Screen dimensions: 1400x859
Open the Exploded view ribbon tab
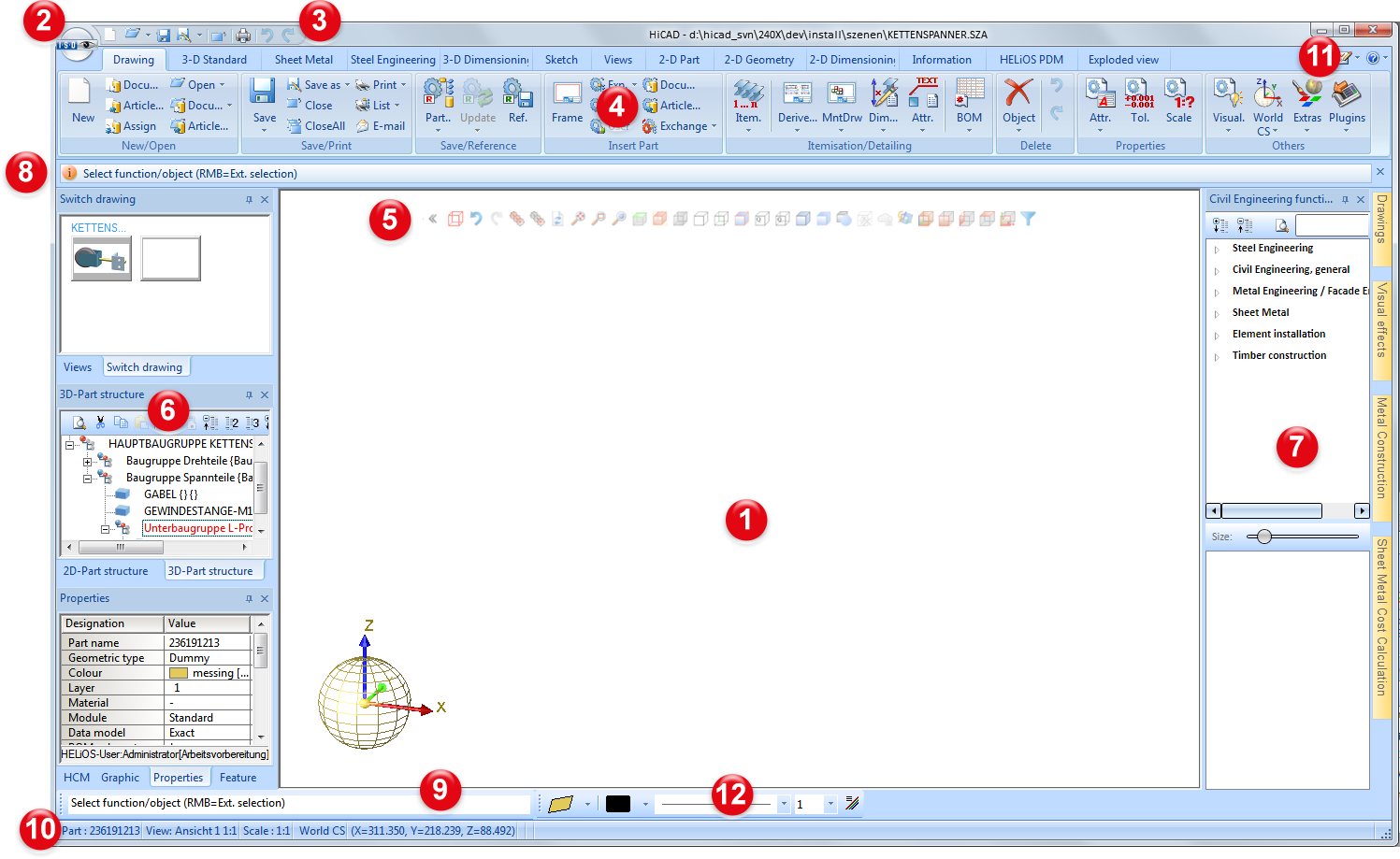pyautogui.click(x=1123, y=60)
